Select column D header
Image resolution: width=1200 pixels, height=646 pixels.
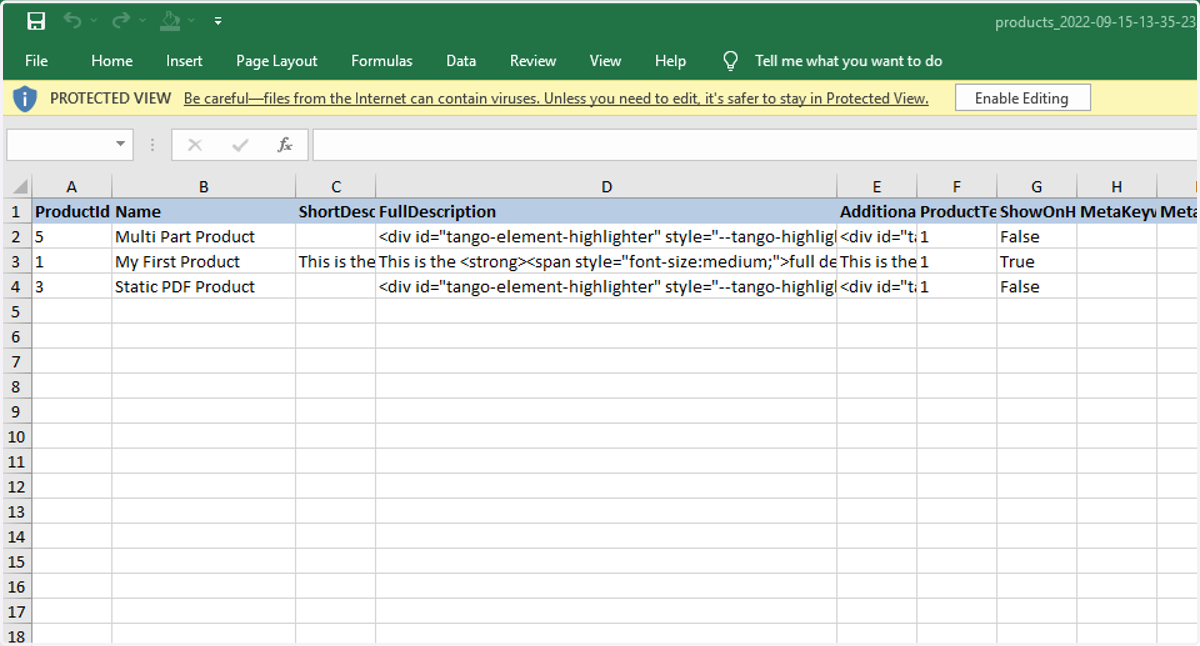click(607, 187)
